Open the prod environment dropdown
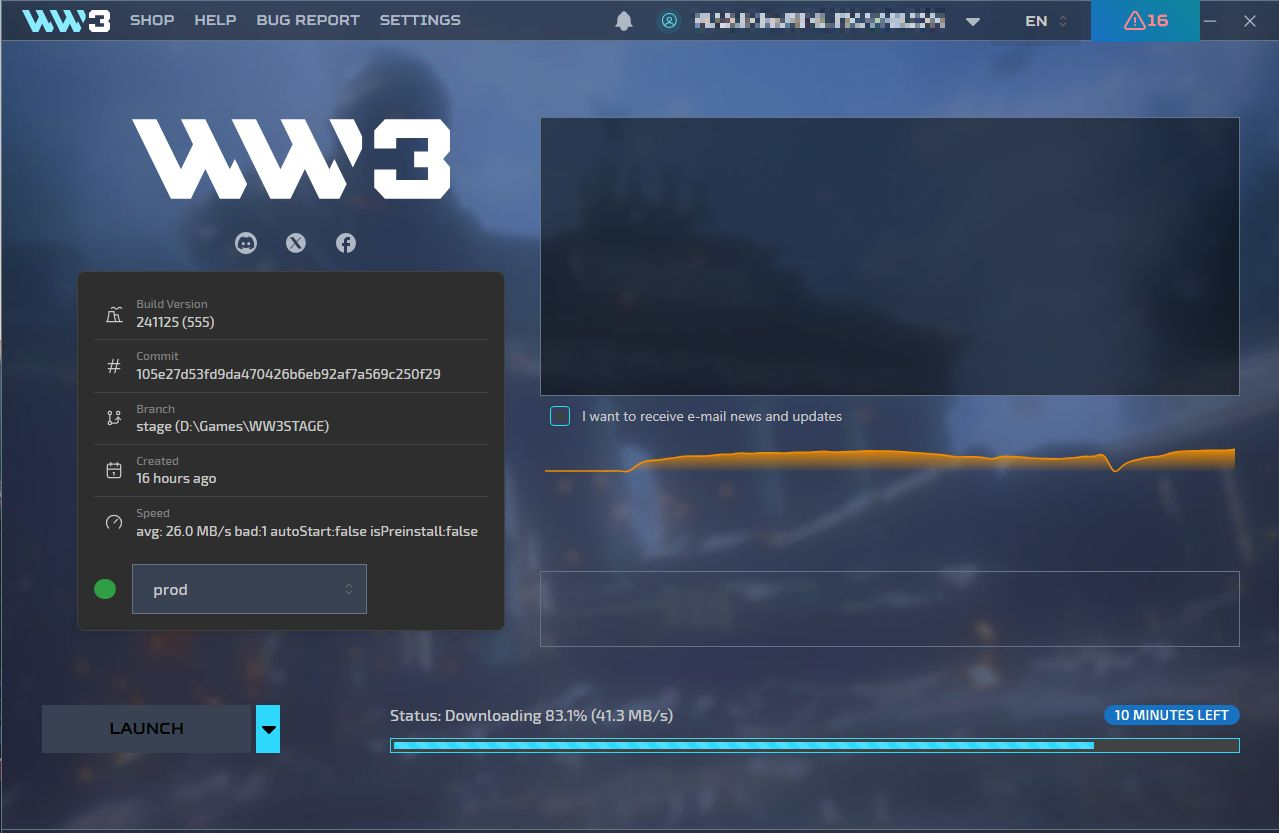This screenshot has width=1279, height=833. (x=249, y=589)
